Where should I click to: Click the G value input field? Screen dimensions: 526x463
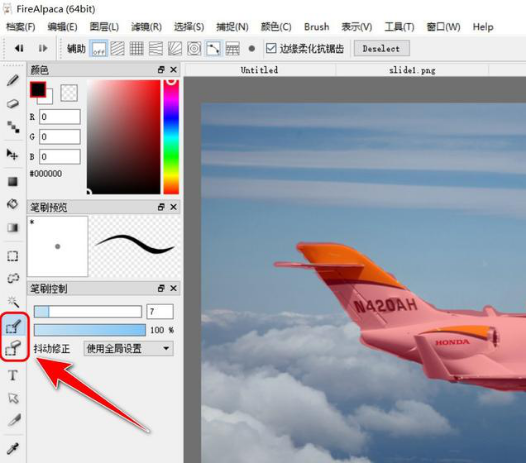(60, 137)
